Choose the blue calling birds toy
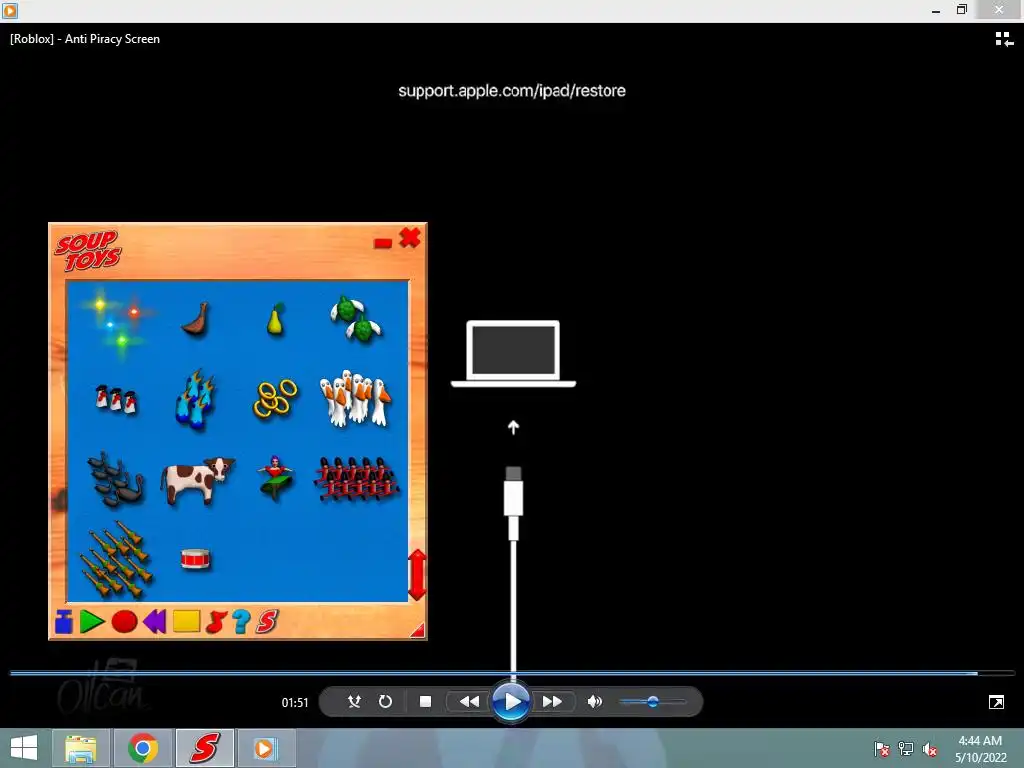Viewport: 1024px width, 768px height. pyautogui.click(x=195, y=399)
